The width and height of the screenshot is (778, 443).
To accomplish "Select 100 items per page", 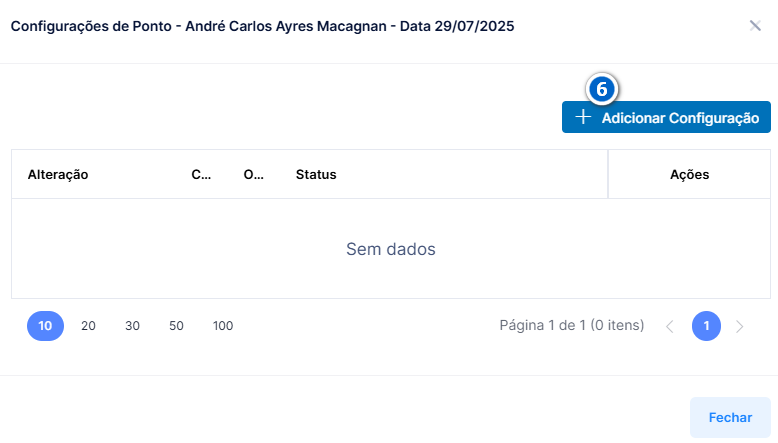I will pyautogui.click(x=223, y=326).
